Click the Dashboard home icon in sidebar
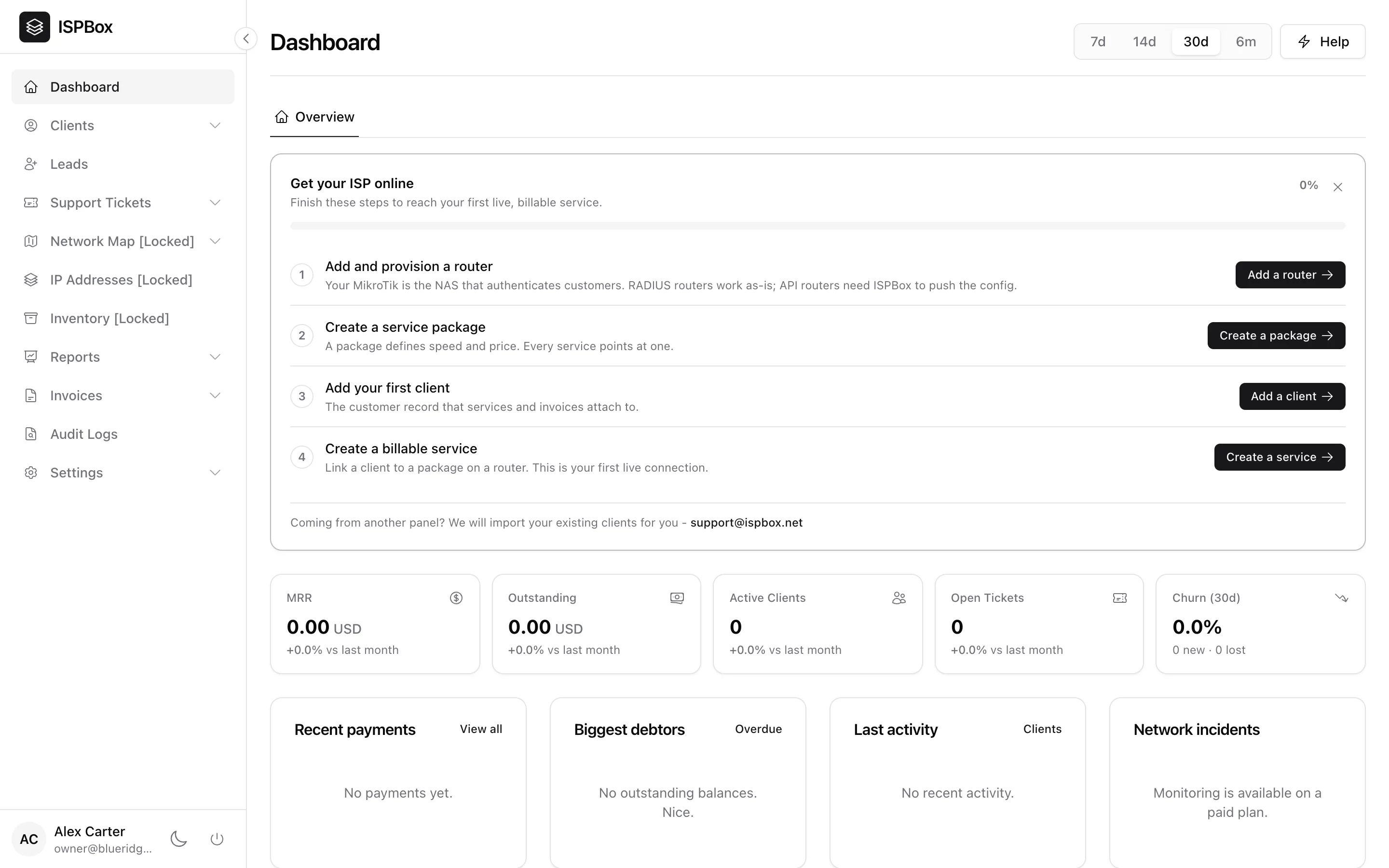The image size is (1389, 868). click(x=31, y=87)
